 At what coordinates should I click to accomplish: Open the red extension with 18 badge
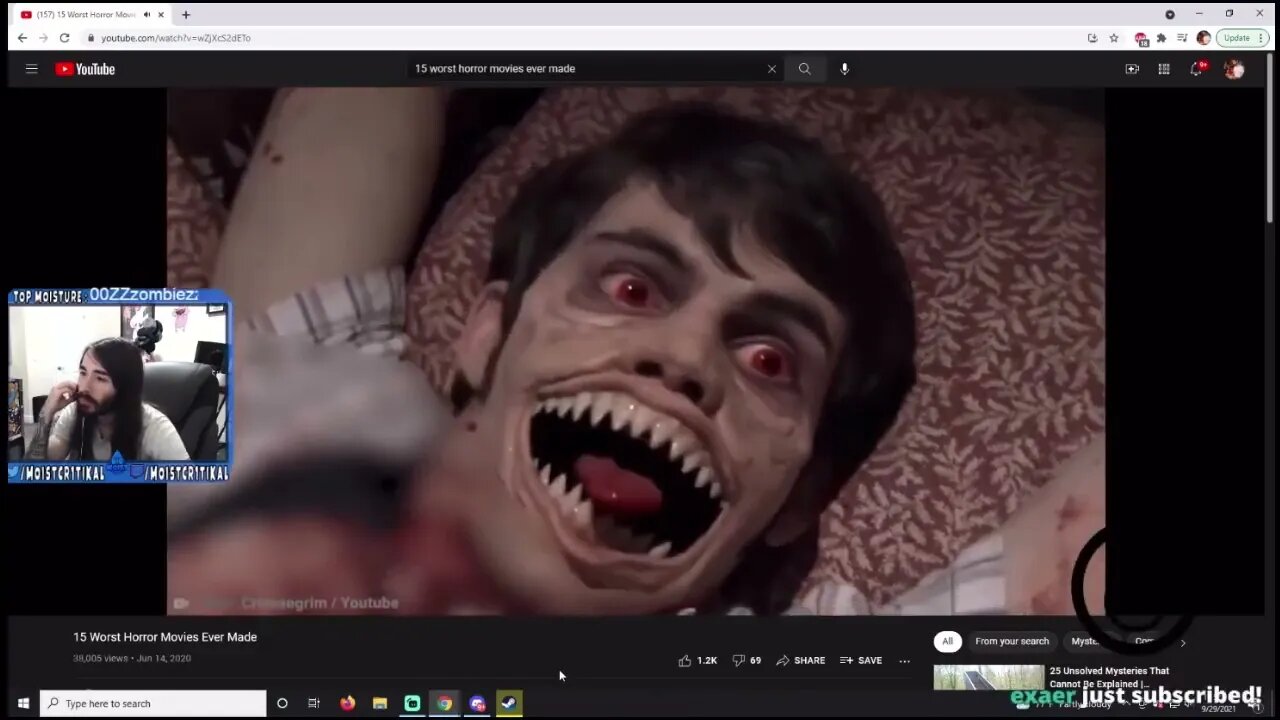1141,38
